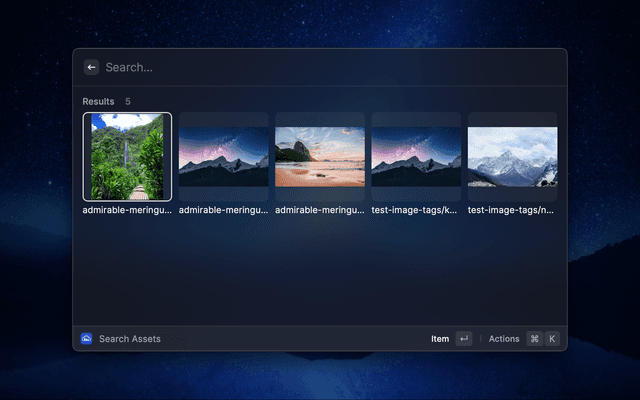640x400 pixels.
Task: Click the test-image-tags/n caption under snowy mountain
Action: pos(512,211)
